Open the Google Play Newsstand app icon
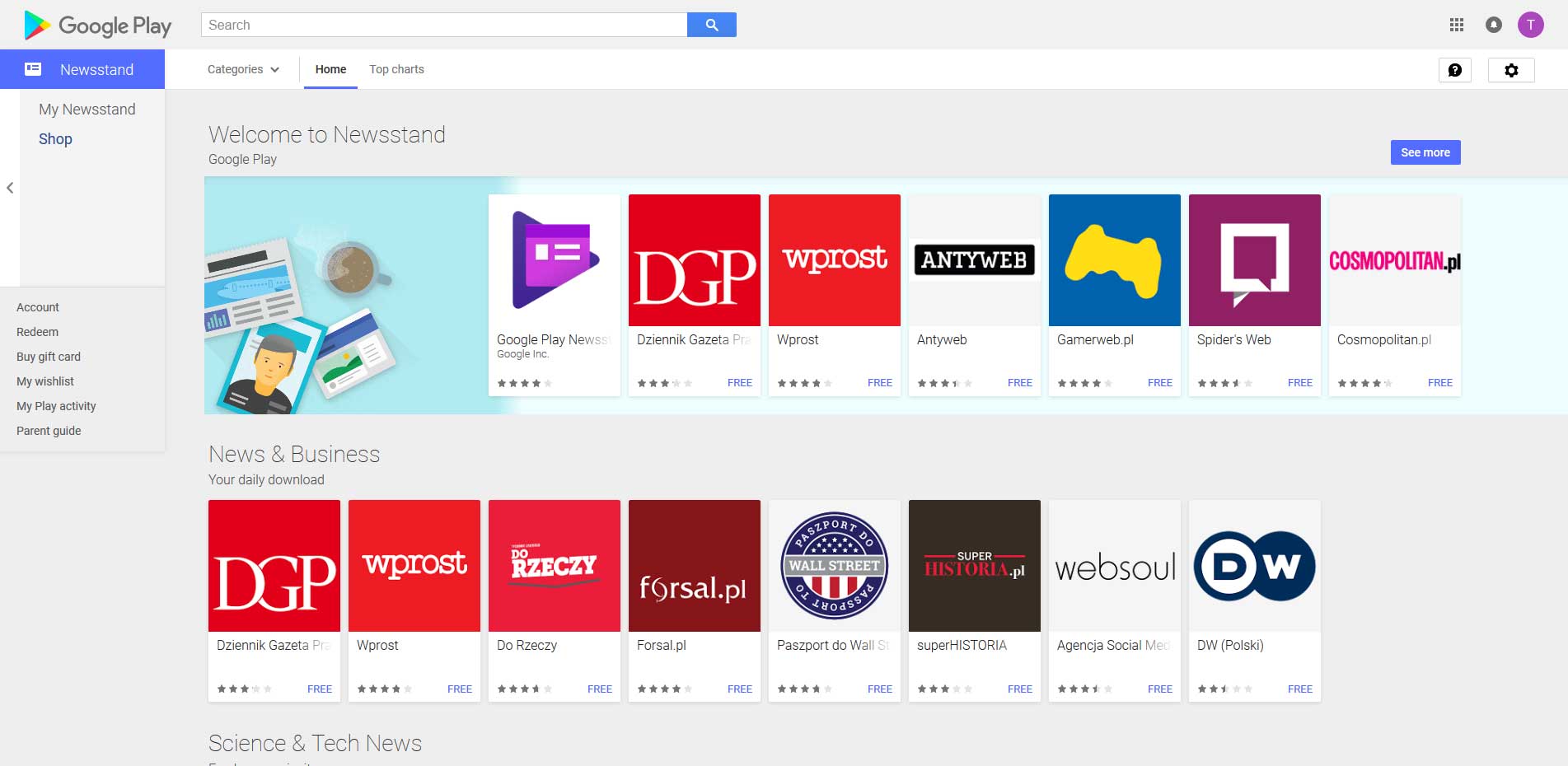Screen dimensions: 1568x766 pos(555,260)
